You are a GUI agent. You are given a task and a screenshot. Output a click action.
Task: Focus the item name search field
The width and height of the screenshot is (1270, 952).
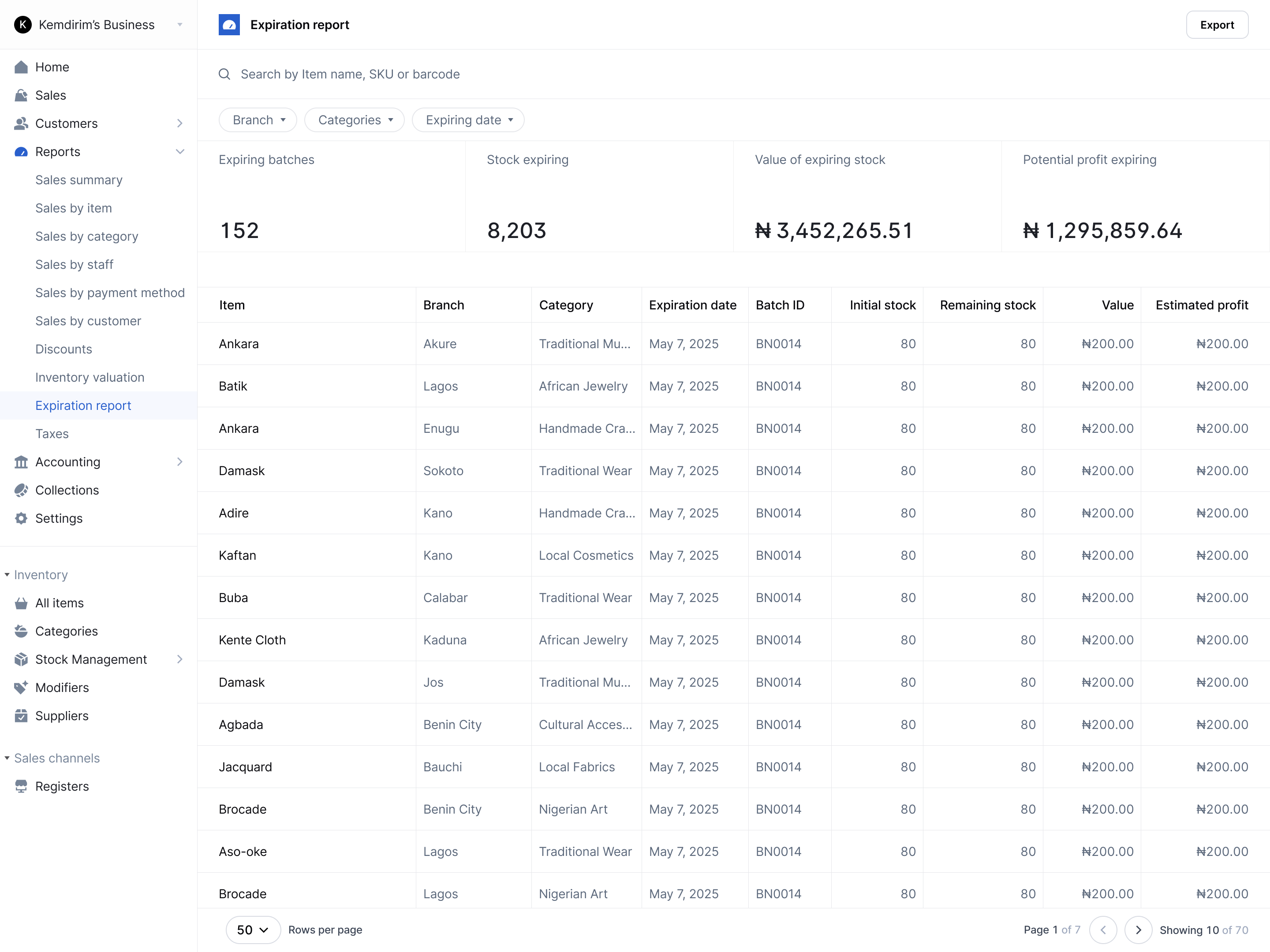(350, 74)
